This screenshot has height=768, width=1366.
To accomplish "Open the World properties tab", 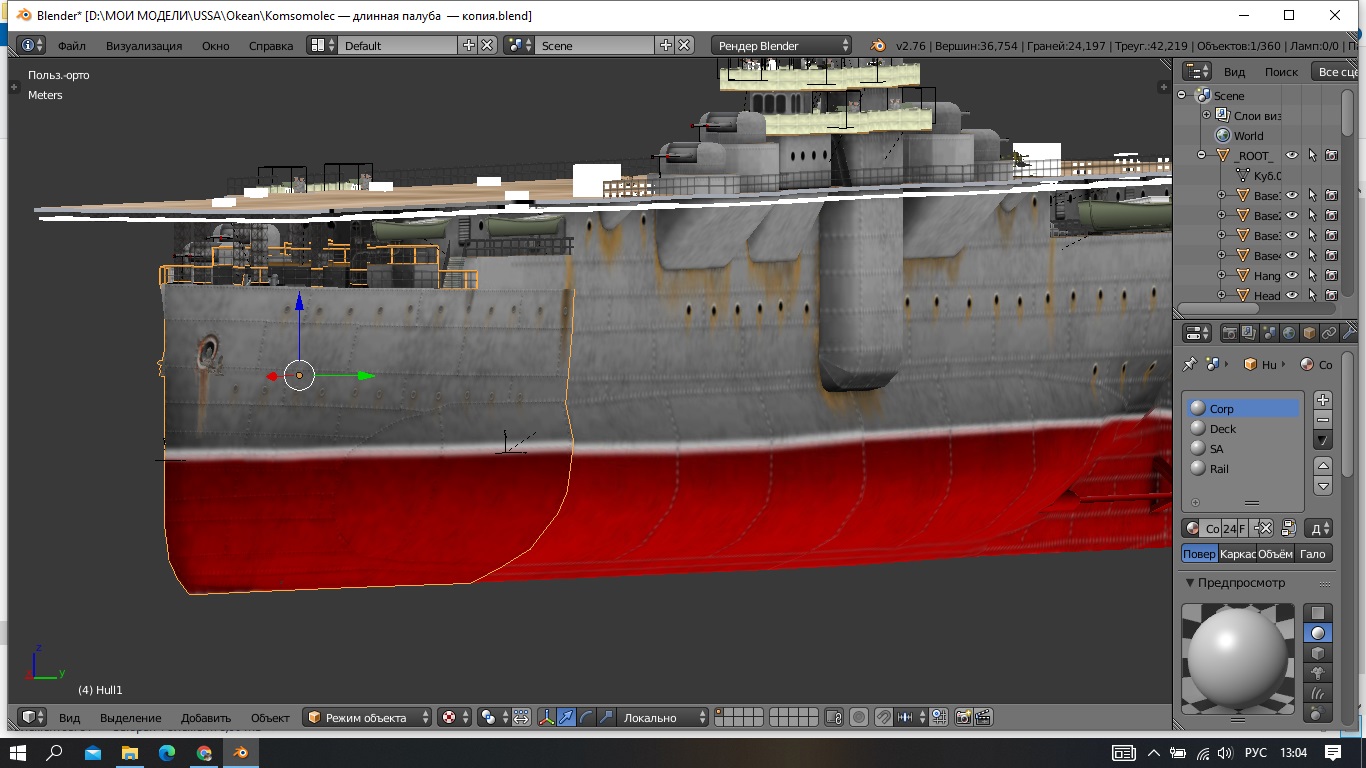I will (1290, 334).
